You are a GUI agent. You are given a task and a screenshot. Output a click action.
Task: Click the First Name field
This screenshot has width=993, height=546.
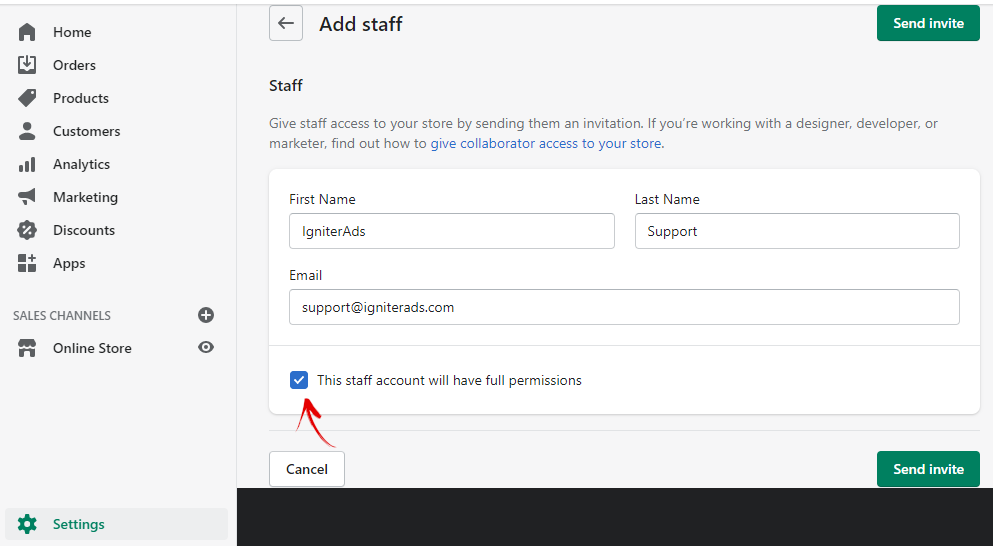click(452, 231)
